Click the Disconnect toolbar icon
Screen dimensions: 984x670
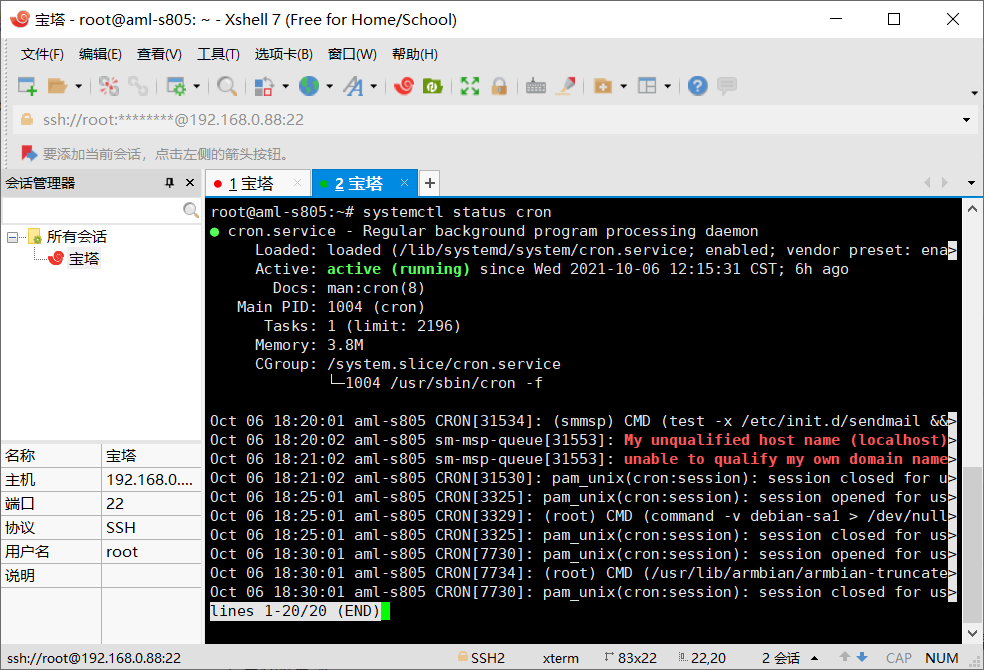click(x=109, y=86)
